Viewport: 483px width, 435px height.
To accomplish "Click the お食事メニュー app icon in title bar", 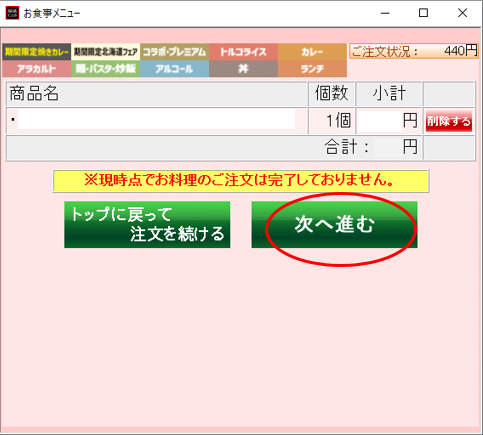I will tap(13, 13).
